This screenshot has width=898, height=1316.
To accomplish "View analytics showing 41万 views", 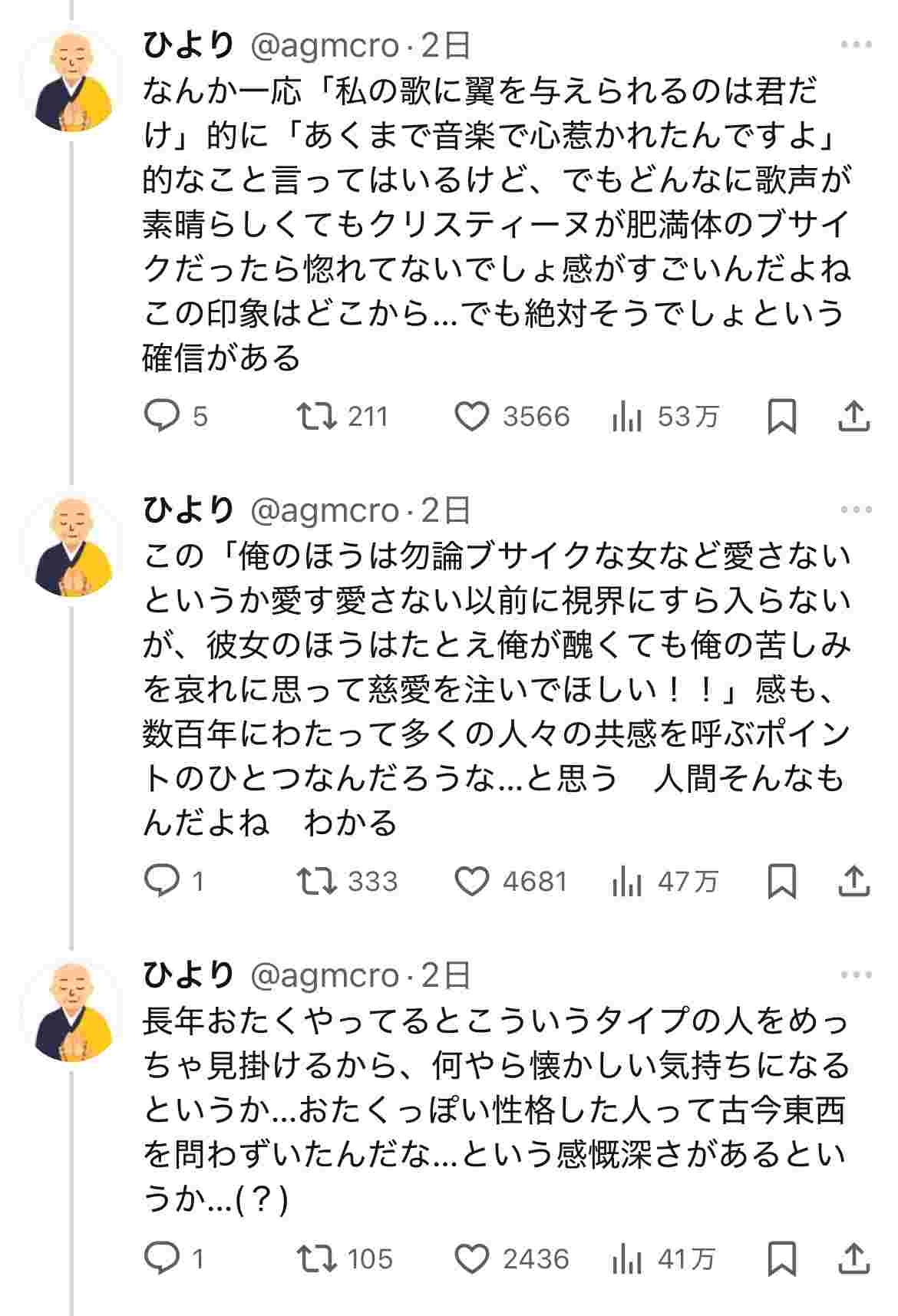I will point(627,1258).
